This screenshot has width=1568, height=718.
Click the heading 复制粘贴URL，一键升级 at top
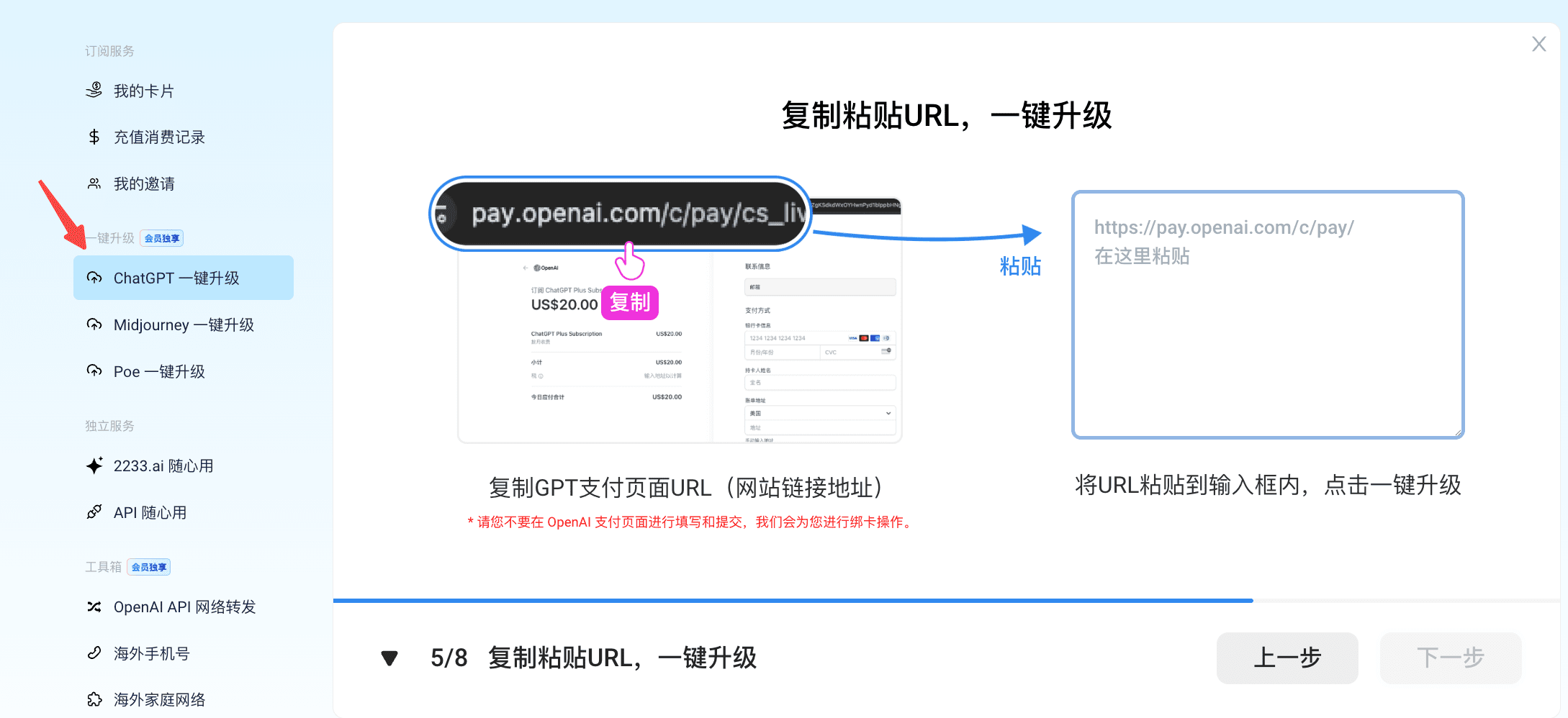[x=947, y=116]
